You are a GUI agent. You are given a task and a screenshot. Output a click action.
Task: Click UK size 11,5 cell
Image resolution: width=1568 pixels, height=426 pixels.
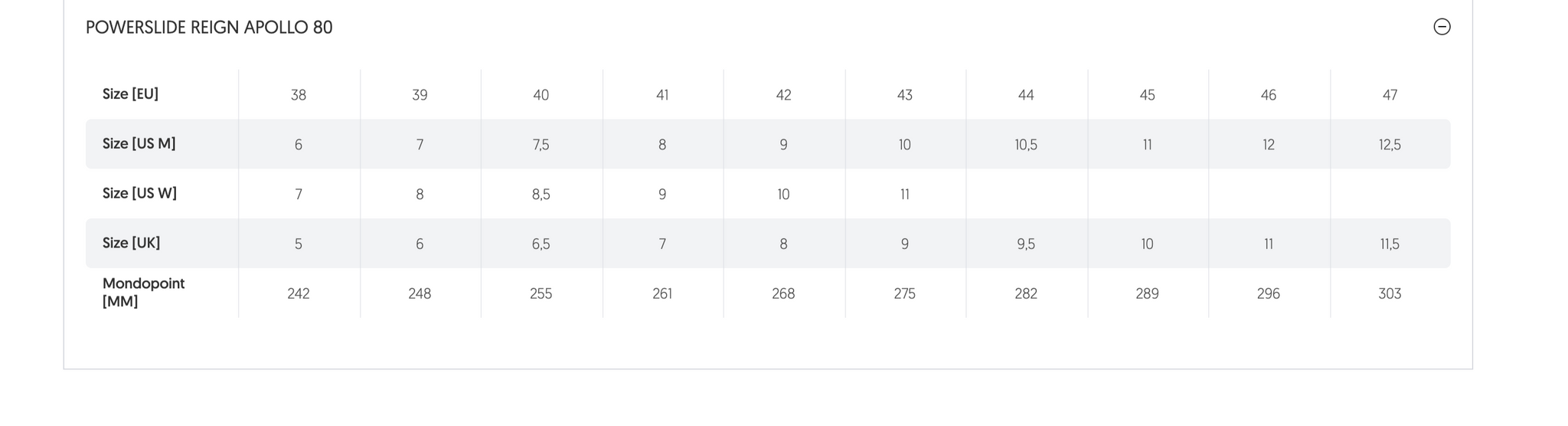click(1390, 244)
